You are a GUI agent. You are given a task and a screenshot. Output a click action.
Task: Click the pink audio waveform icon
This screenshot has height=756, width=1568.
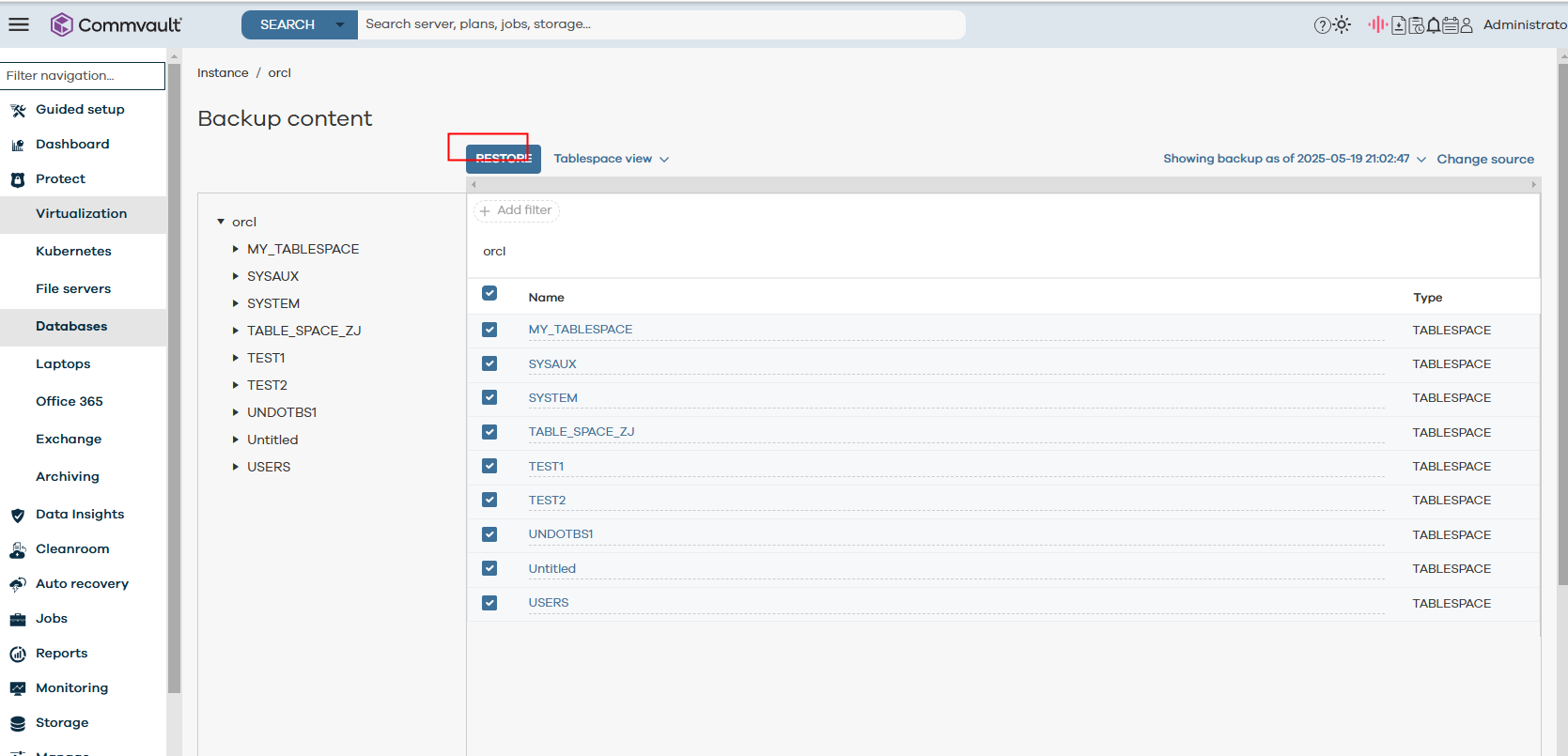coord(1377,24)
